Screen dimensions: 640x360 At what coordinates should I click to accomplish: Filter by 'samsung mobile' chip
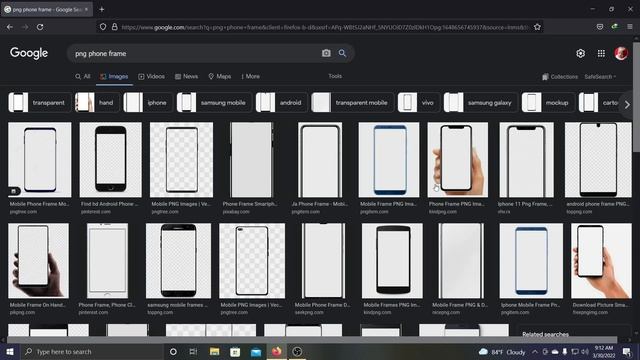(214, 102)
